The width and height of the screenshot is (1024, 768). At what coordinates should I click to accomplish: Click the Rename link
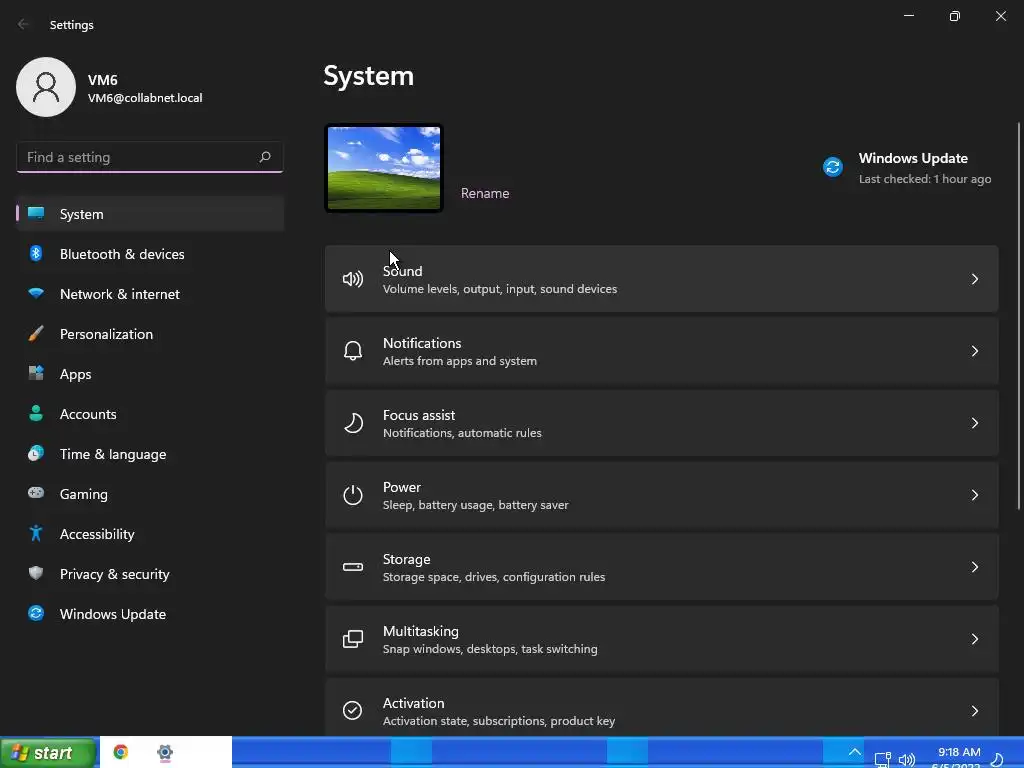485,193
